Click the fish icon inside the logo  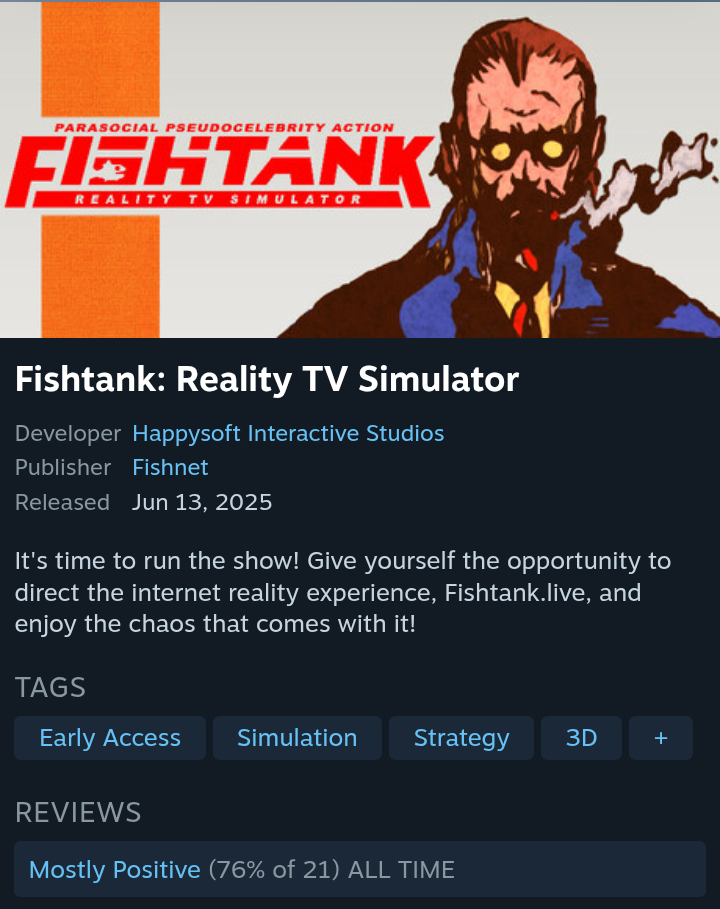(111, 170)
